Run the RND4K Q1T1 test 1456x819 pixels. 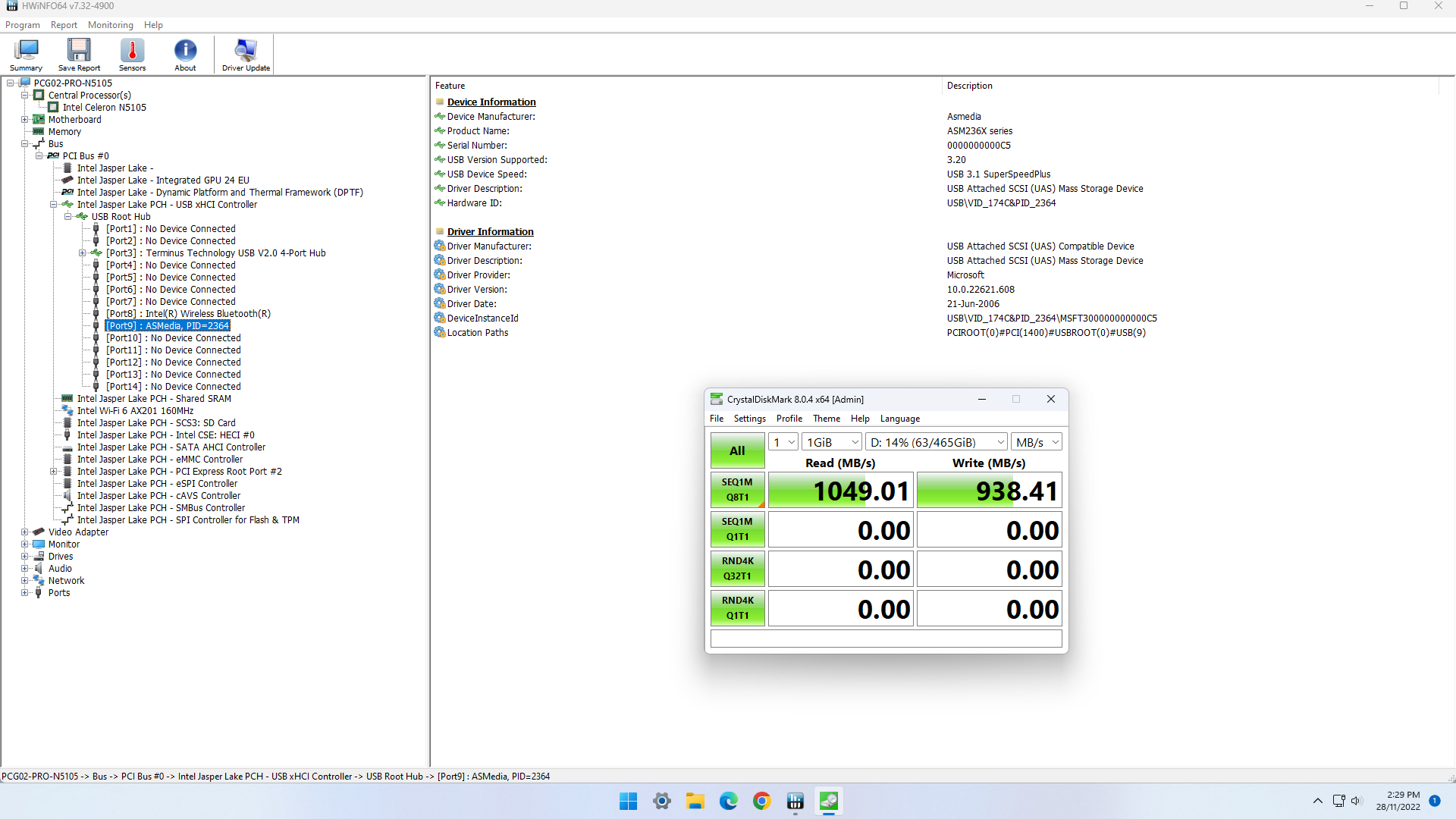pyautogui.click(x=737, y=608)
